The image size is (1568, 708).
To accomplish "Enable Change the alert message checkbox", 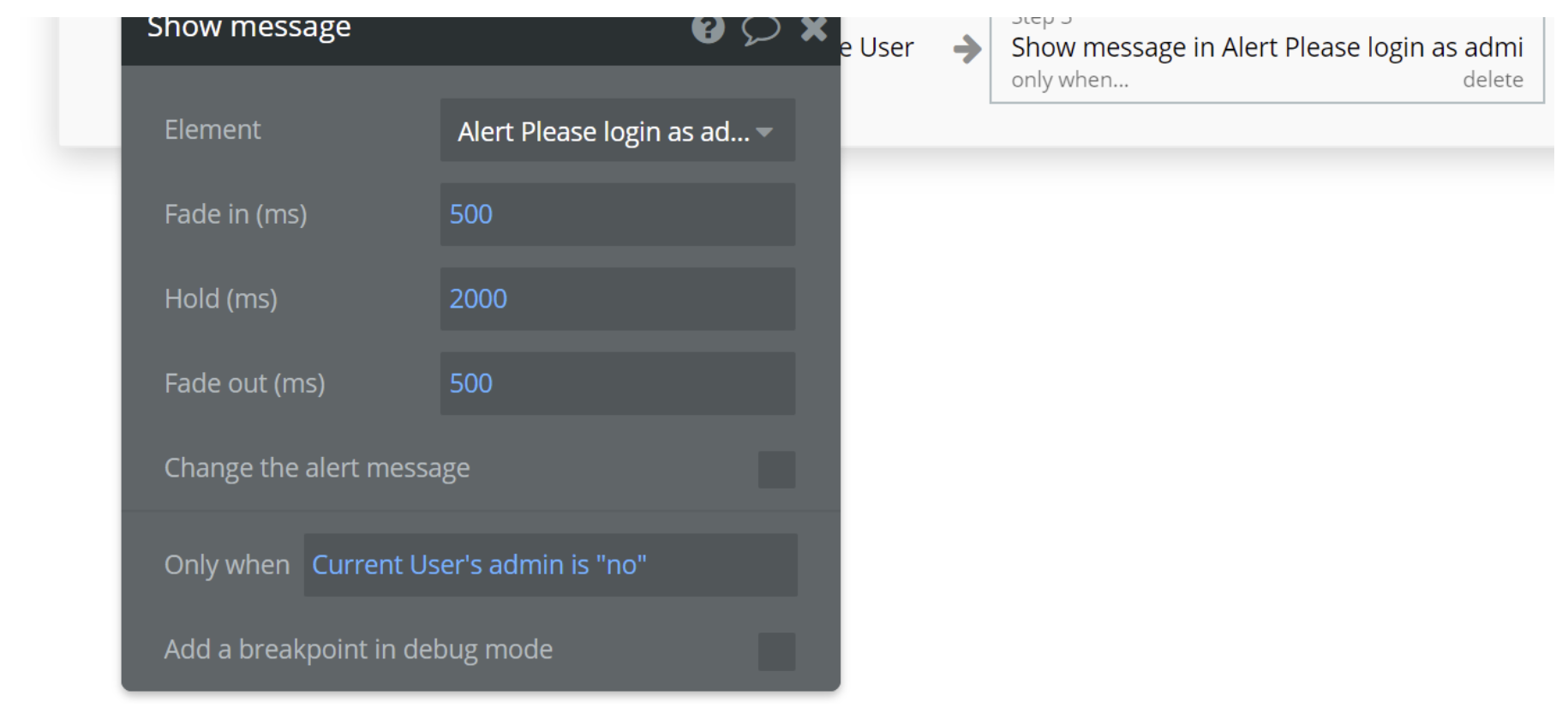I will (776, 470).
